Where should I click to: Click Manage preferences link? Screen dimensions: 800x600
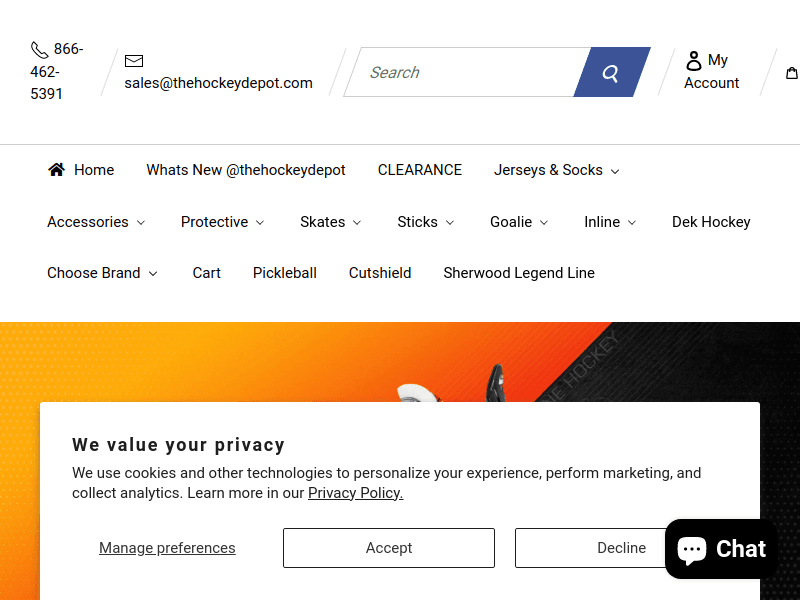point(167,548)
